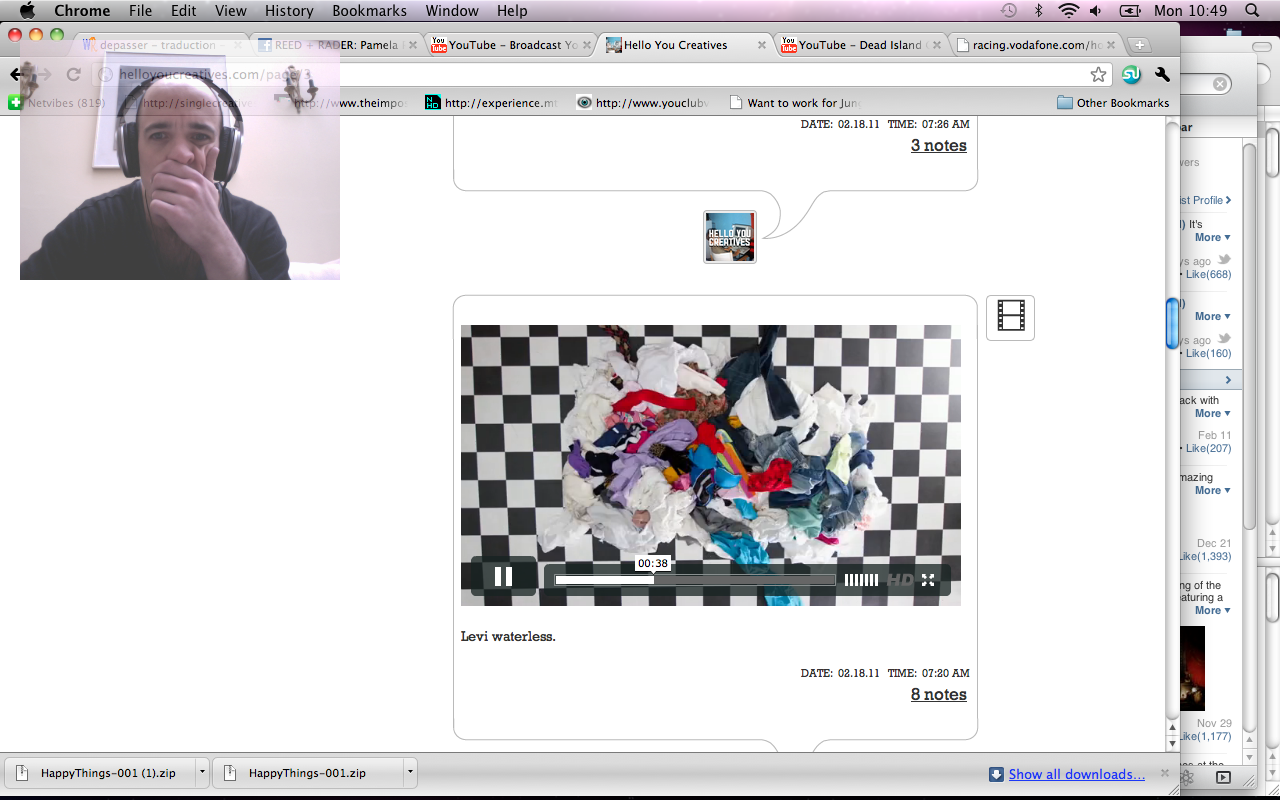Expand dropdown for HappyThings-001.zip download
Viewport: 1280px width, 800px height.
click(409, 773)
